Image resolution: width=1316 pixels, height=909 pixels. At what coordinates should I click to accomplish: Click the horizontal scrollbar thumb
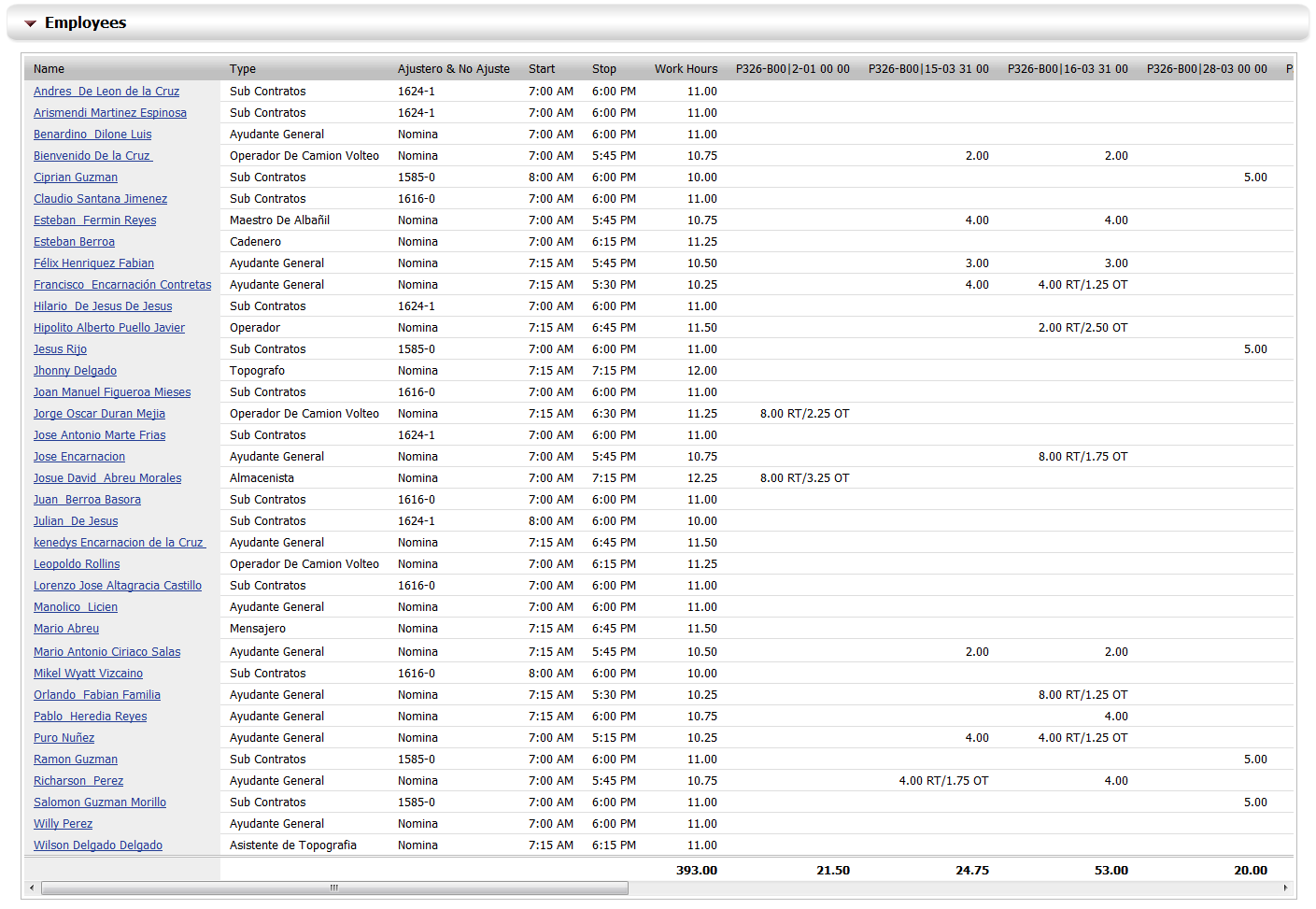pos(334,888)
